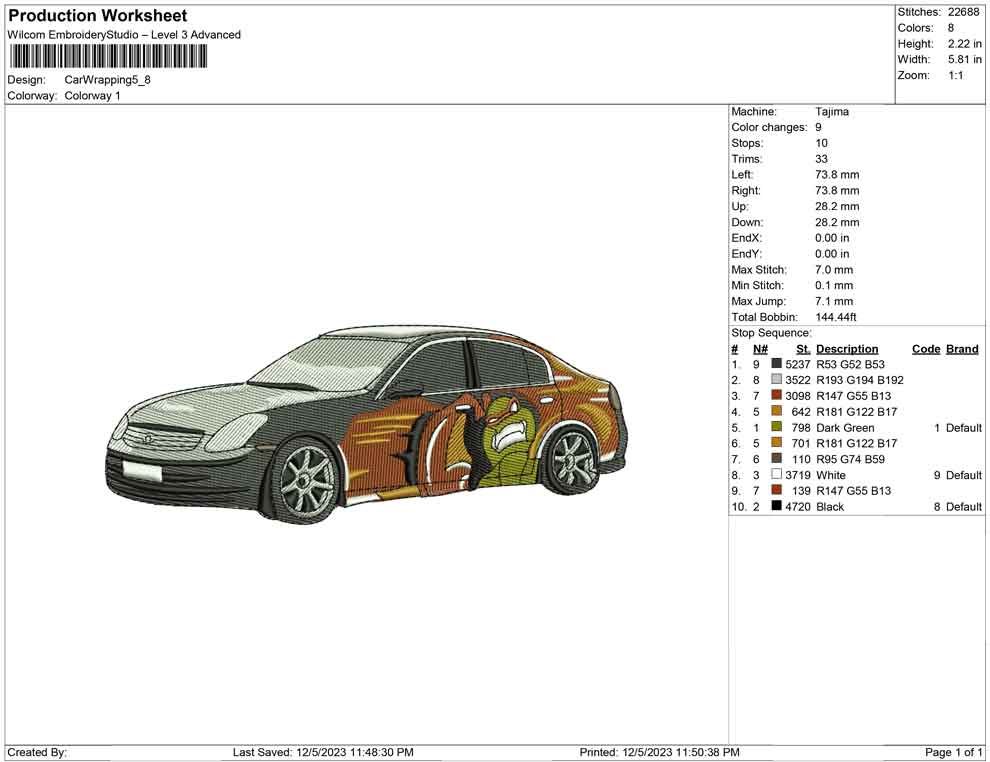The height and width of the screenshot is (762, 990).
Task: Click the Brand column header
Action: coord(962,349)
